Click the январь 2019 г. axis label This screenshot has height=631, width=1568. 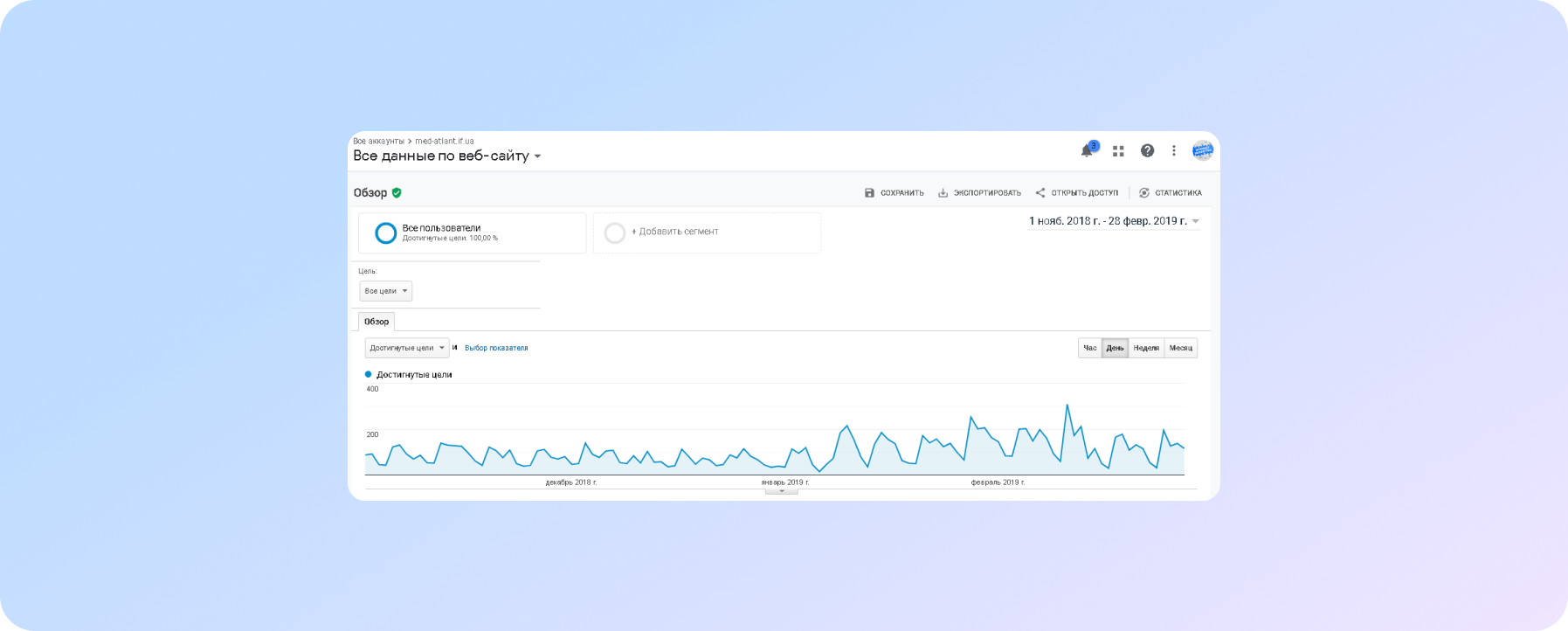point(785,482)
